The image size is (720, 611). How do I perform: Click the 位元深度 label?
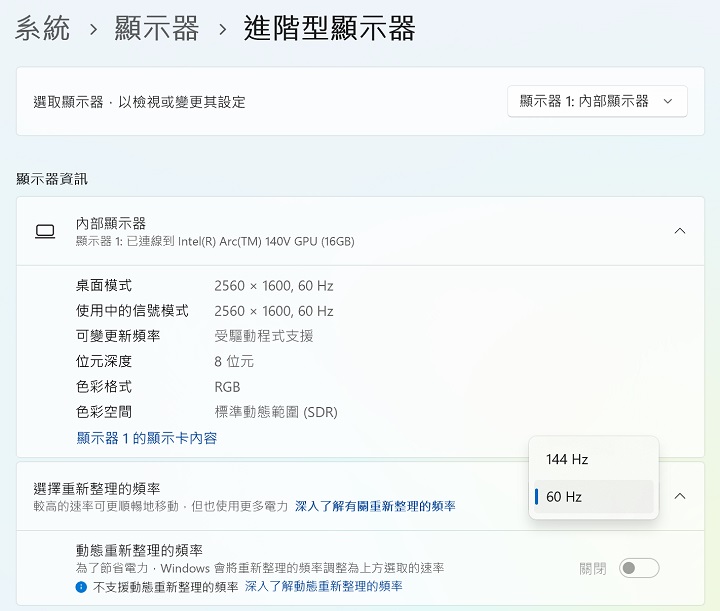tap(104, 361)
